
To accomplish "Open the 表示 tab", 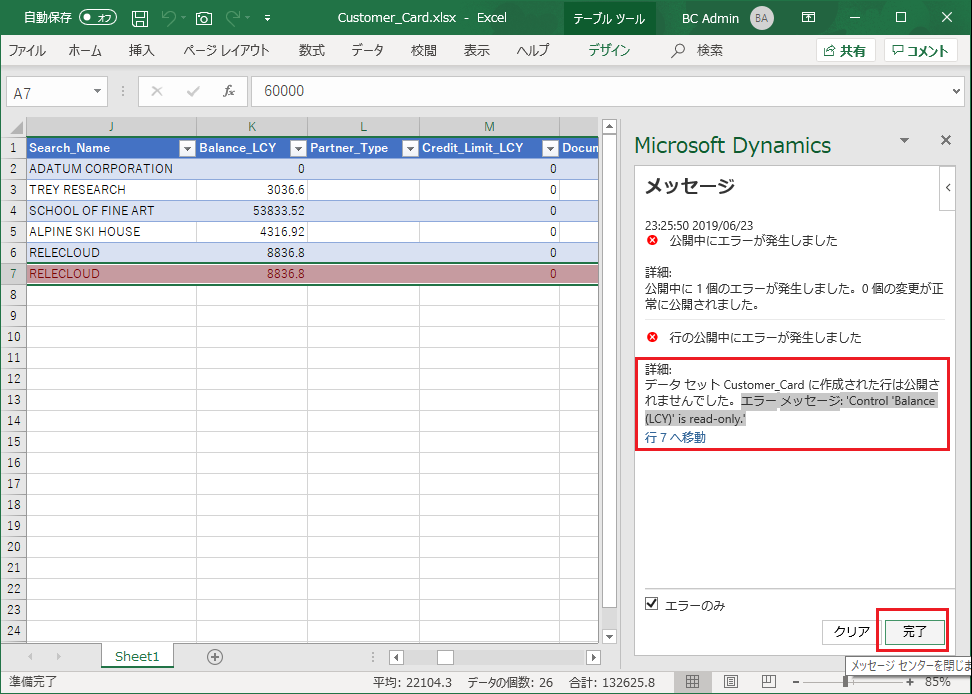I will point(477,50).
